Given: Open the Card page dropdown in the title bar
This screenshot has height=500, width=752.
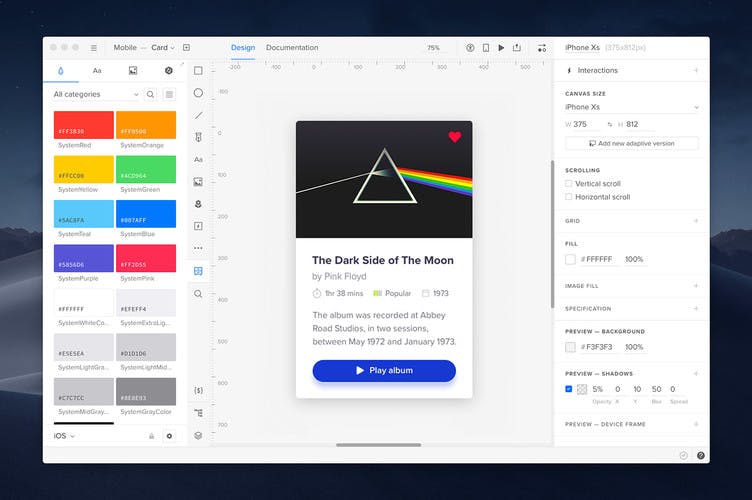Looking at the screenshot, I should [x=163, y=47].
